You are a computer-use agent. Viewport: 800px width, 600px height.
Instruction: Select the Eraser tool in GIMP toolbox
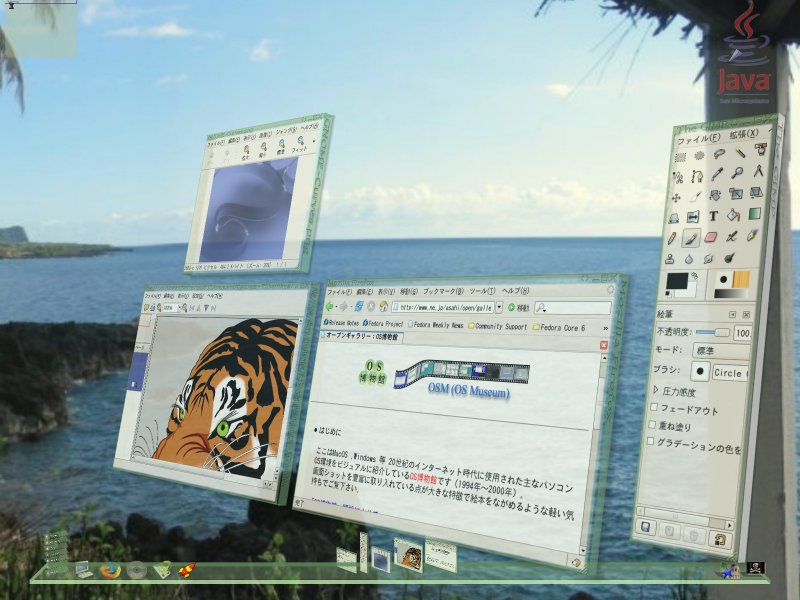point(712,238)
